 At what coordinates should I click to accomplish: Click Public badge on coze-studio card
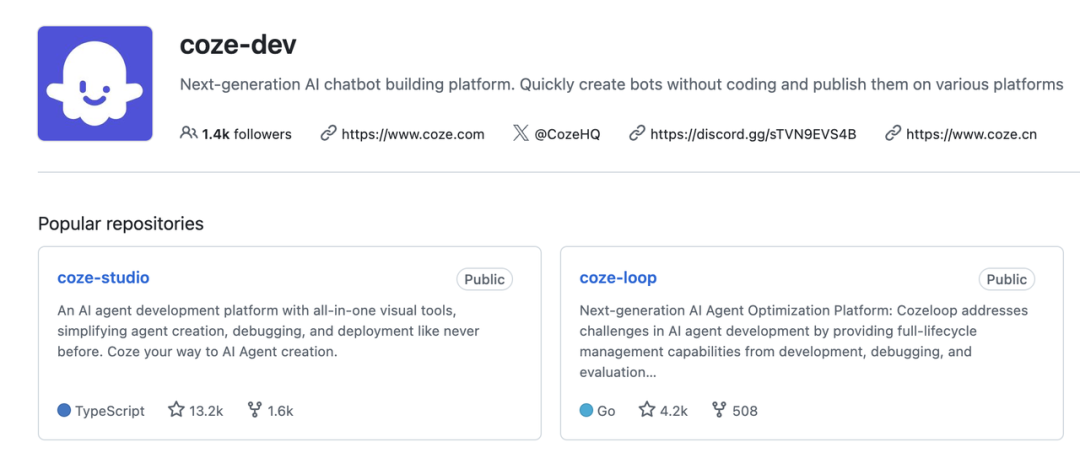[484, 279]
